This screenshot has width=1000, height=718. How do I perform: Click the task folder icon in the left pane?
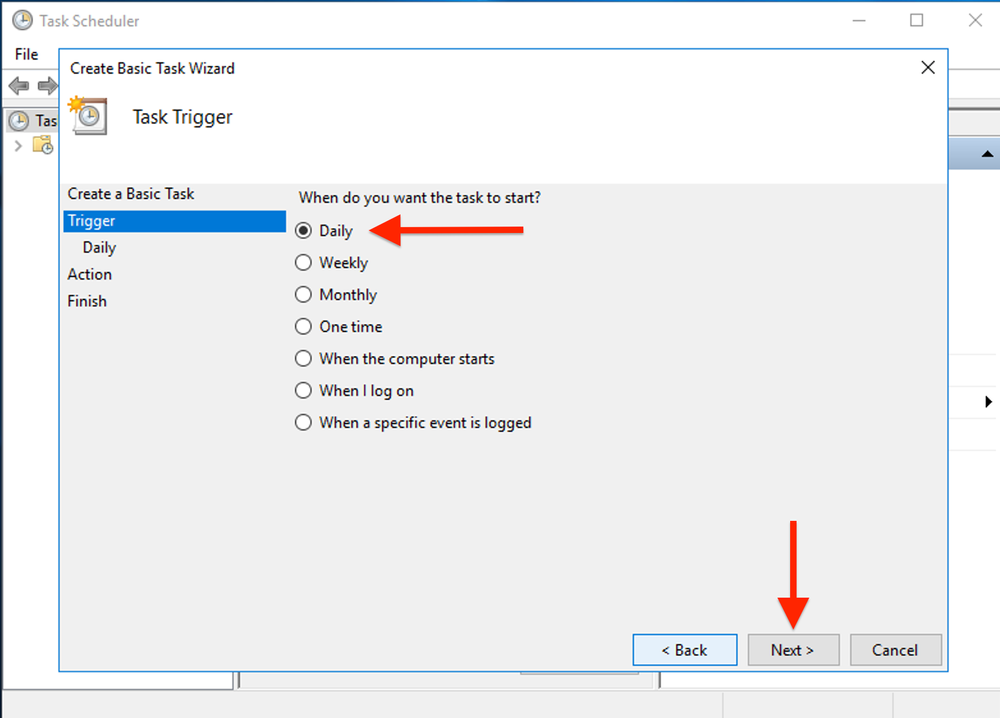tap(43, 145)
